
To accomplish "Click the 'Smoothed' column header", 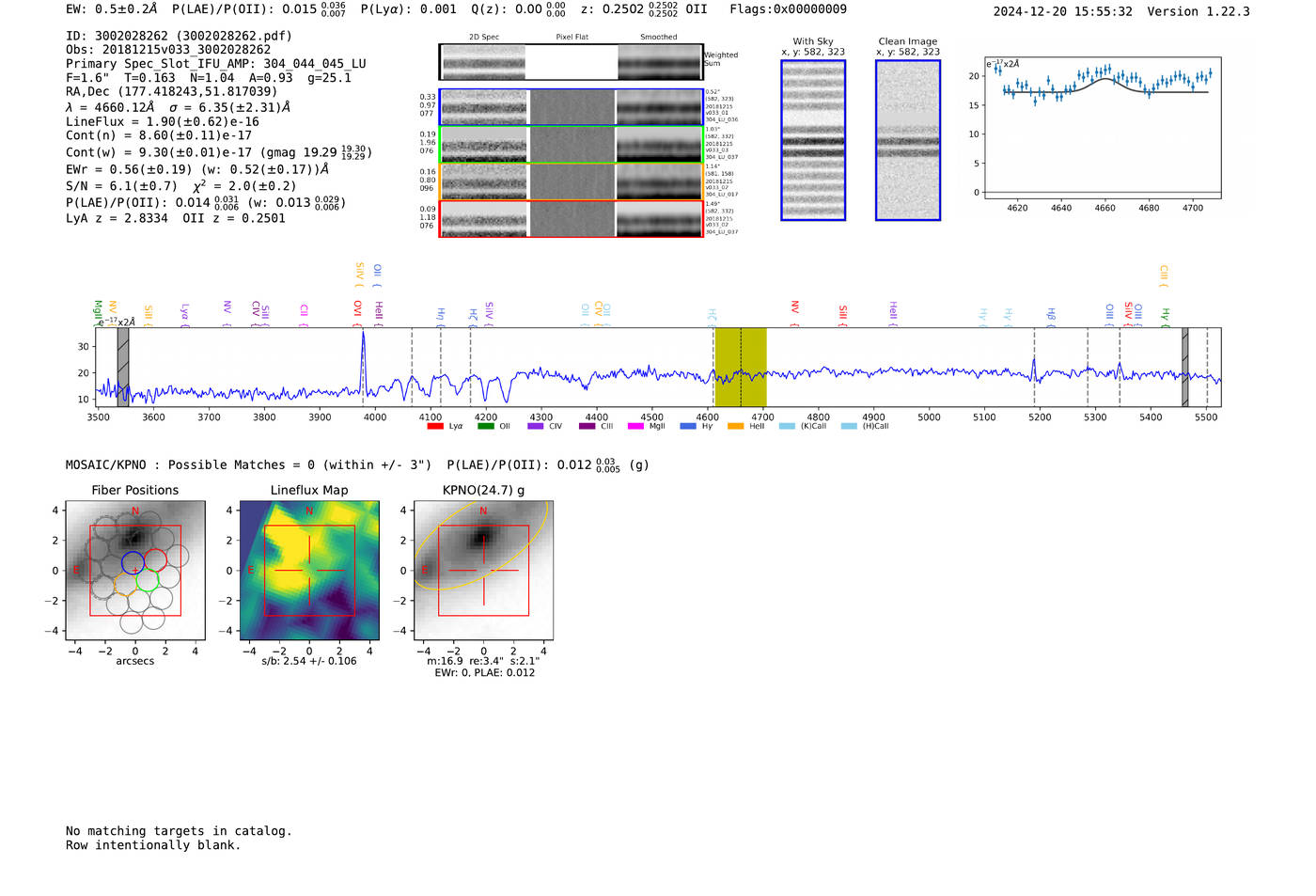I will [658, 38].
